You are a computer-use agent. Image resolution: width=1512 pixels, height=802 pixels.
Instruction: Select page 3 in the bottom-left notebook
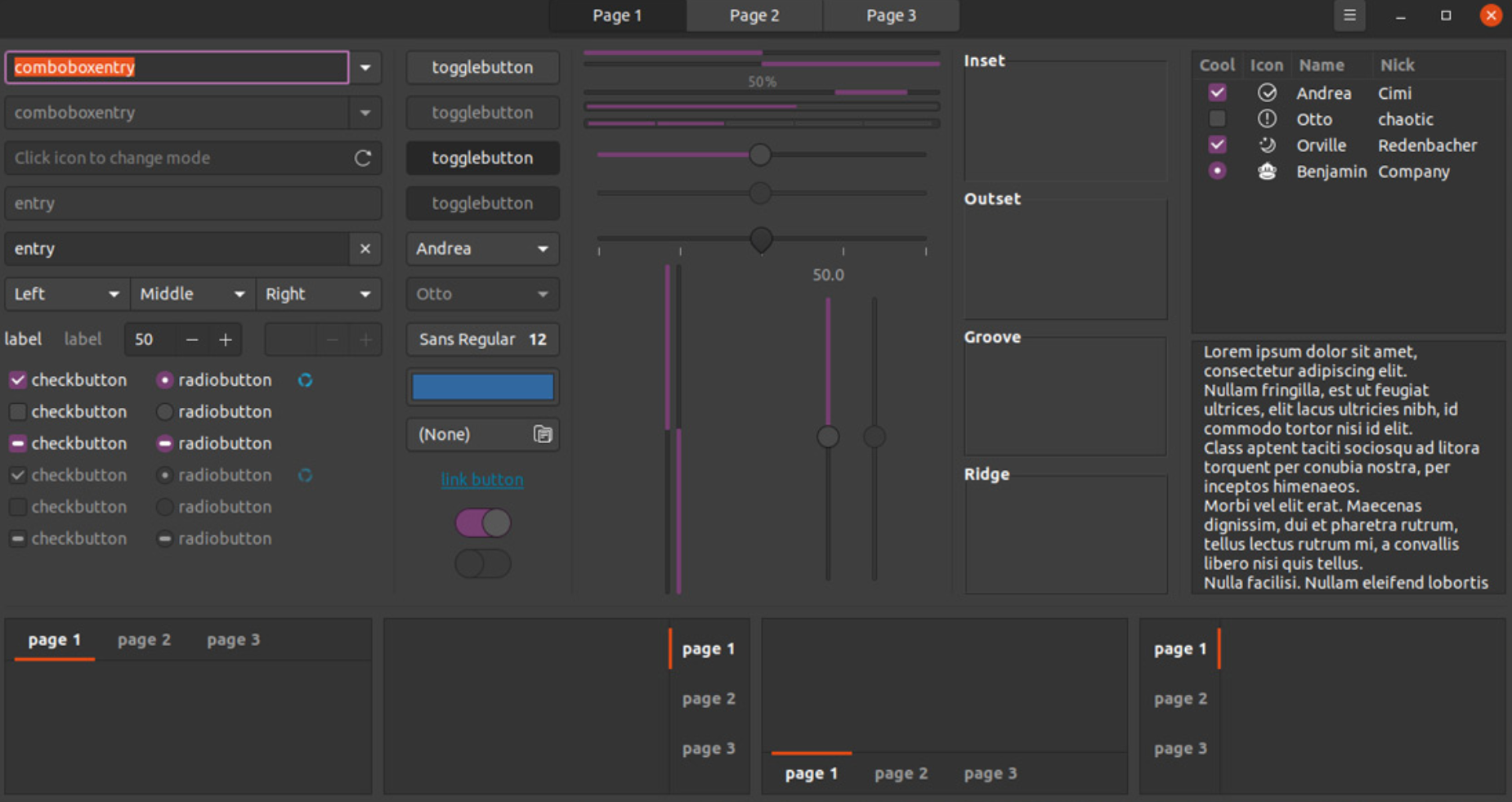click(233, 640)
